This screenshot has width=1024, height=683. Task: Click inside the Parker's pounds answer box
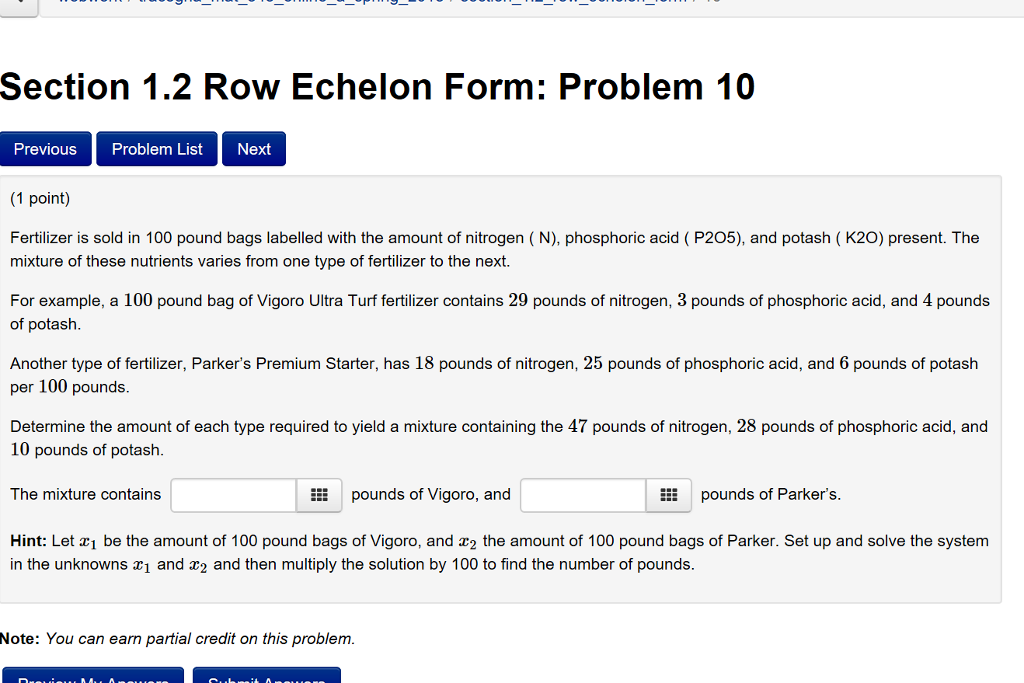point(581,495)
